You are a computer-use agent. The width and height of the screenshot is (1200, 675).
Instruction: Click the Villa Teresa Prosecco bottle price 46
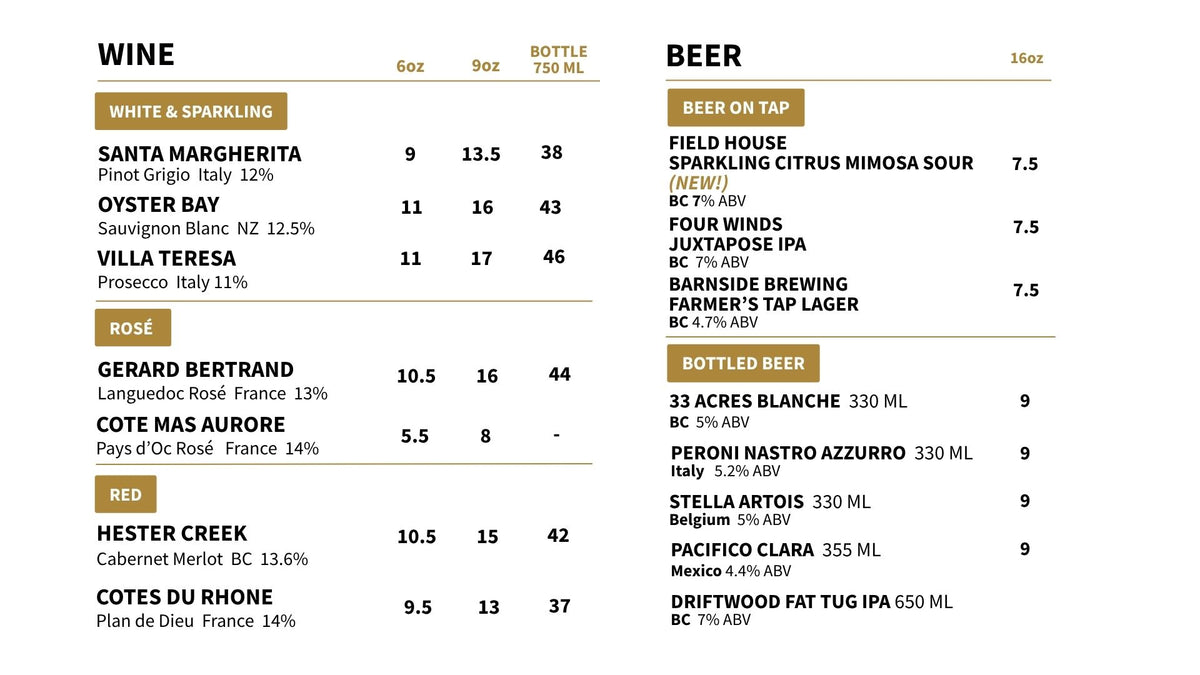[x=554, y=257]
